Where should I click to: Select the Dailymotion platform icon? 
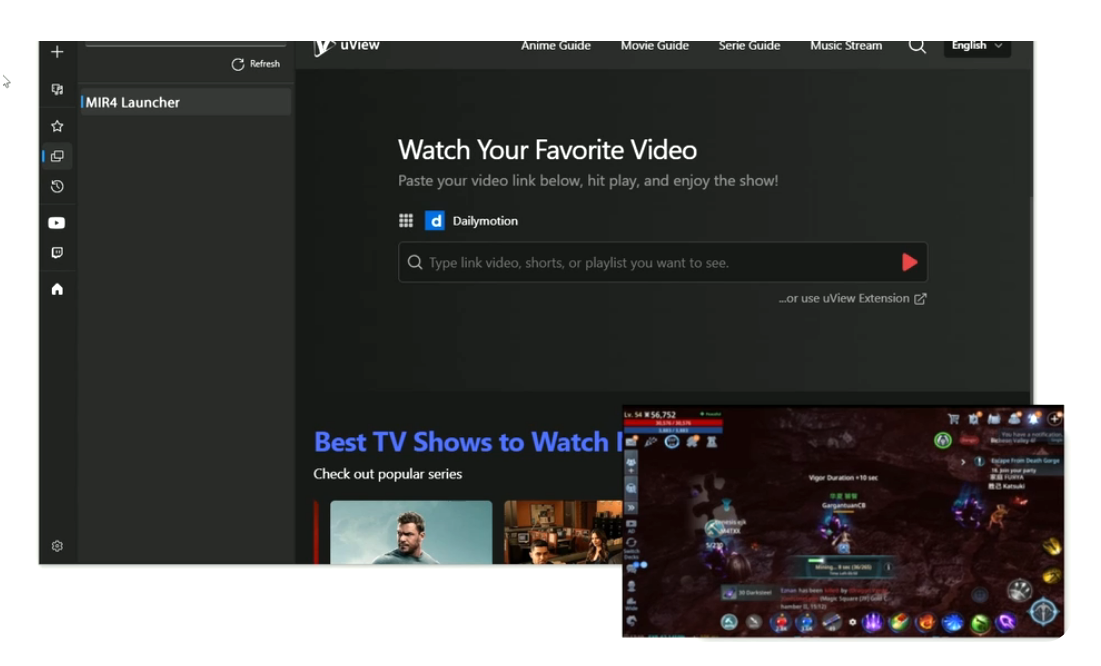[x=435, y=220]
